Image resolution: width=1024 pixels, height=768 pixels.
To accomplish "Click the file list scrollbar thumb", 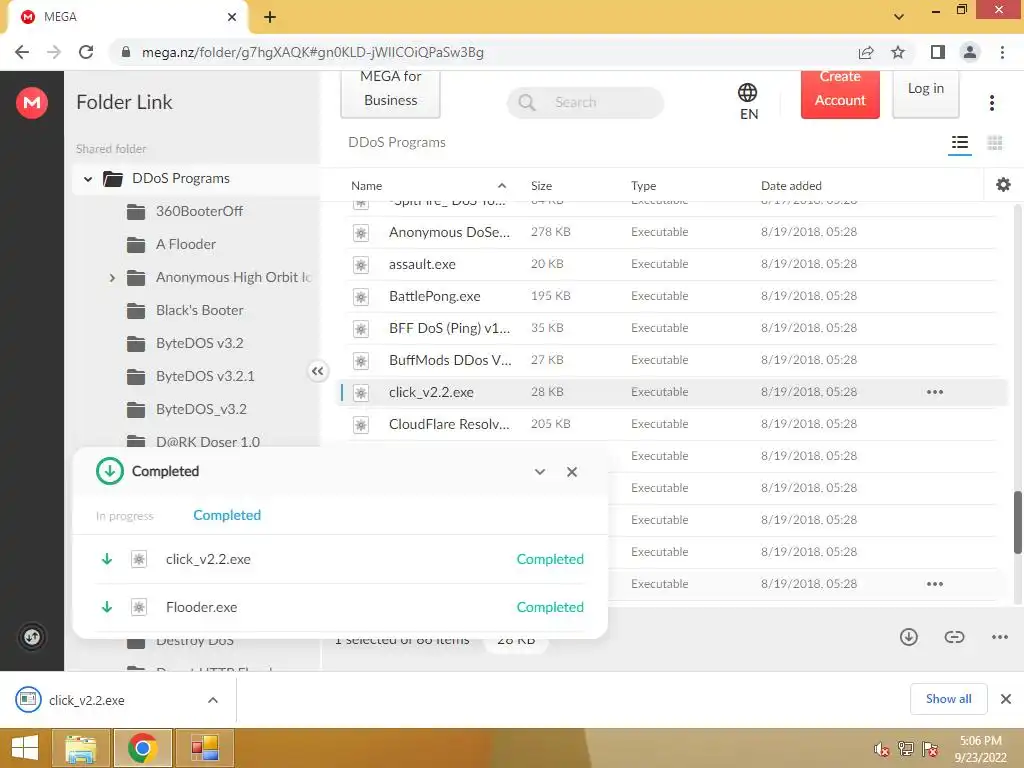I will click(1017, 522).
